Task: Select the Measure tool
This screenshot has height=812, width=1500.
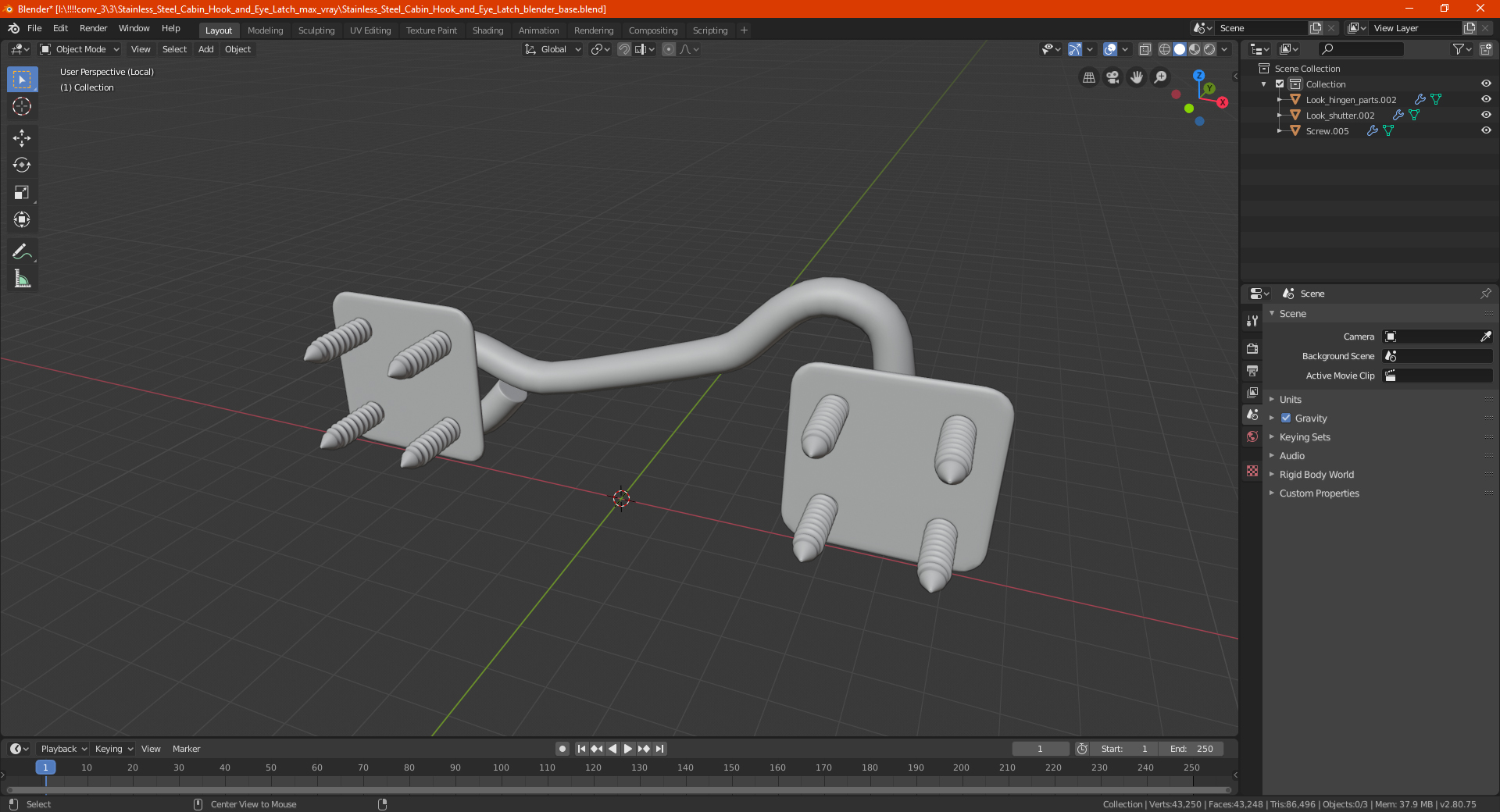Action: coord(22,279)
